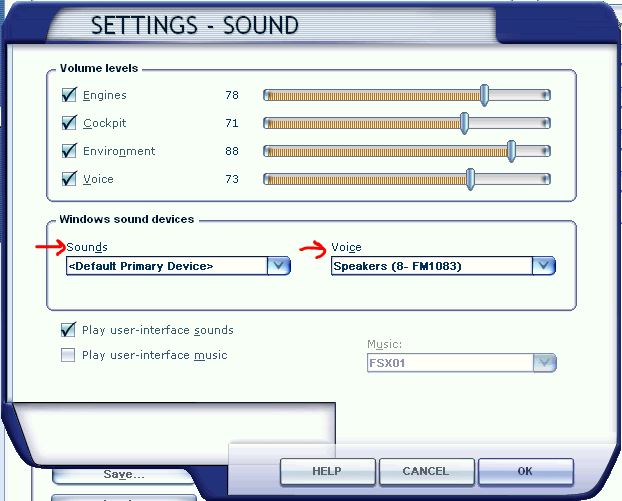Click the Environment volume value 88

pos(232,151)
